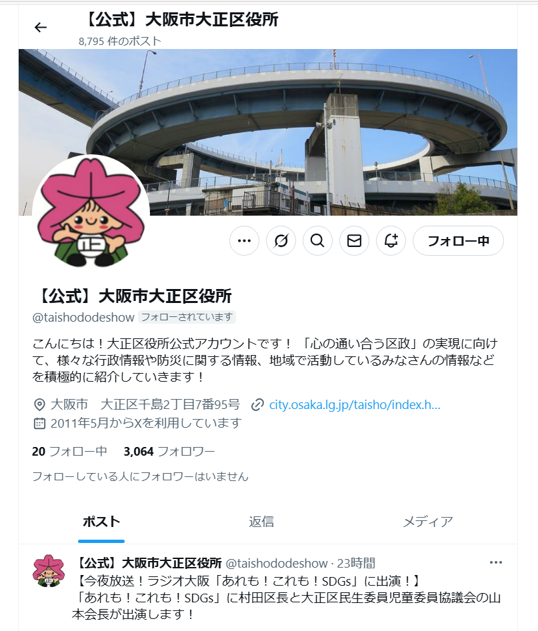Toggle the フォロー中 following button
The width and height of the screenshot is (538, 631).
(x=458, y=241)
